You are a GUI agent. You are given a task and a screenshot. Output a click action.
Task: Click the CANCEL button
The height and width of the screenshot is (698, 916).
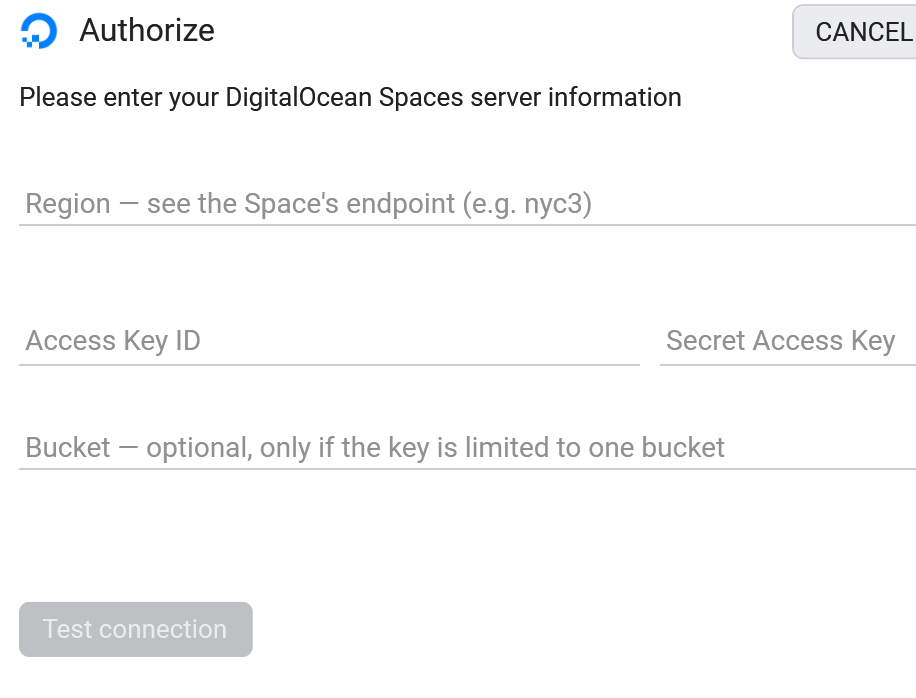(x=855, y=32)
